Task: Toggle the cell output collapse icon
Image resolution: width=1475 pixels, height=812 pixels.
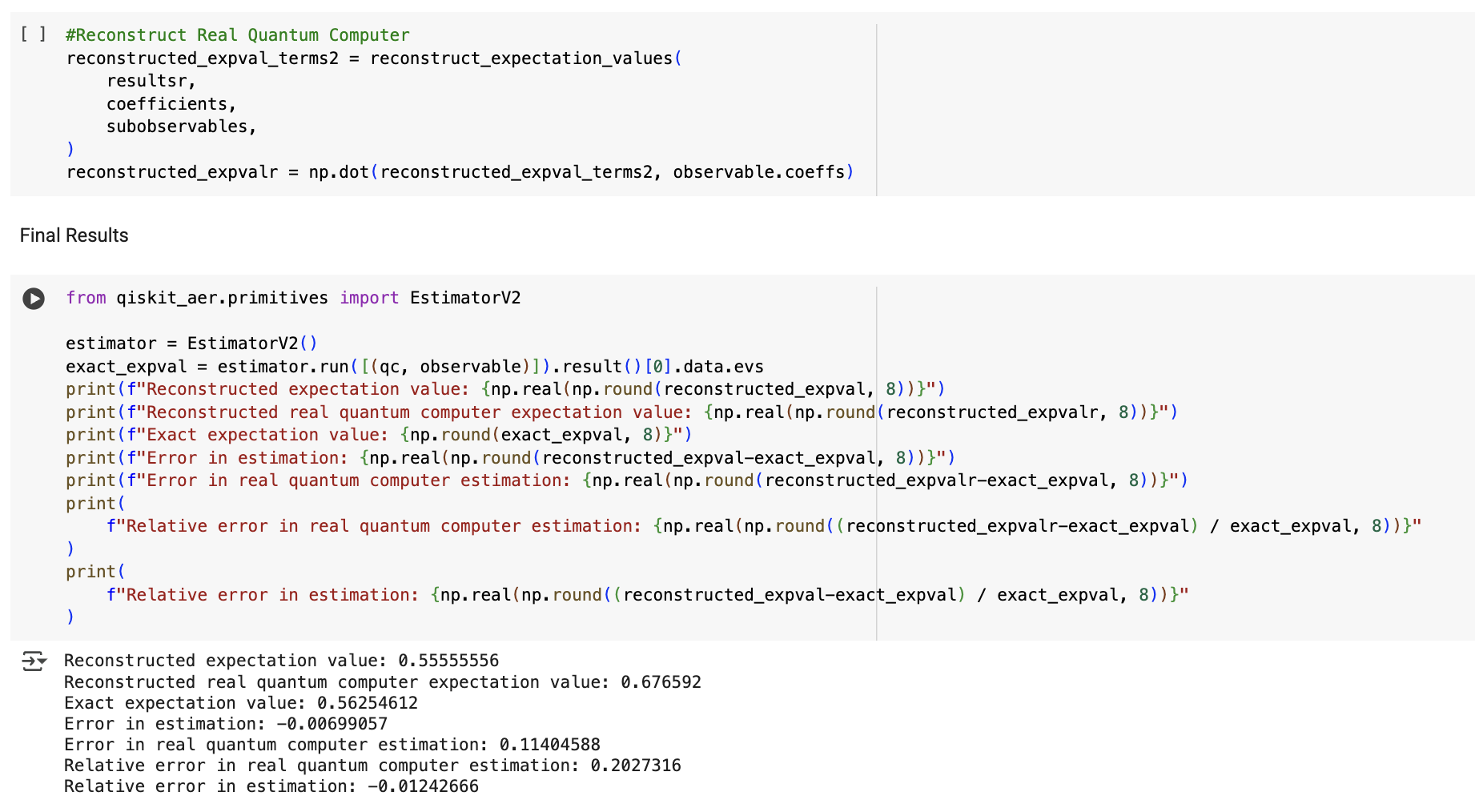Action: [34, 661]
